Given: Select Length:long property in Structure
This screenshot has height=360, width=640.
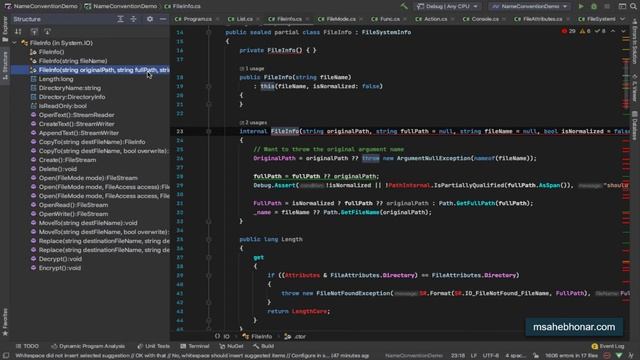Looking at the screenshot, I should point(56,79).
